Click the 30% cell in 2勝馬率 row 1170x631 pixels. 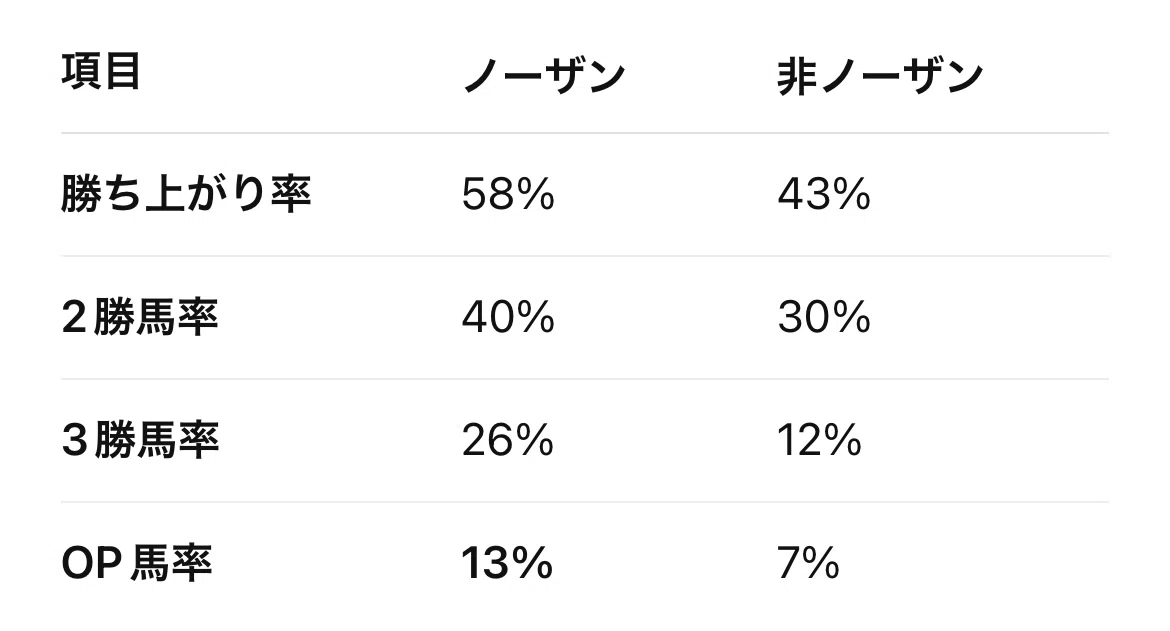(824, 318)
